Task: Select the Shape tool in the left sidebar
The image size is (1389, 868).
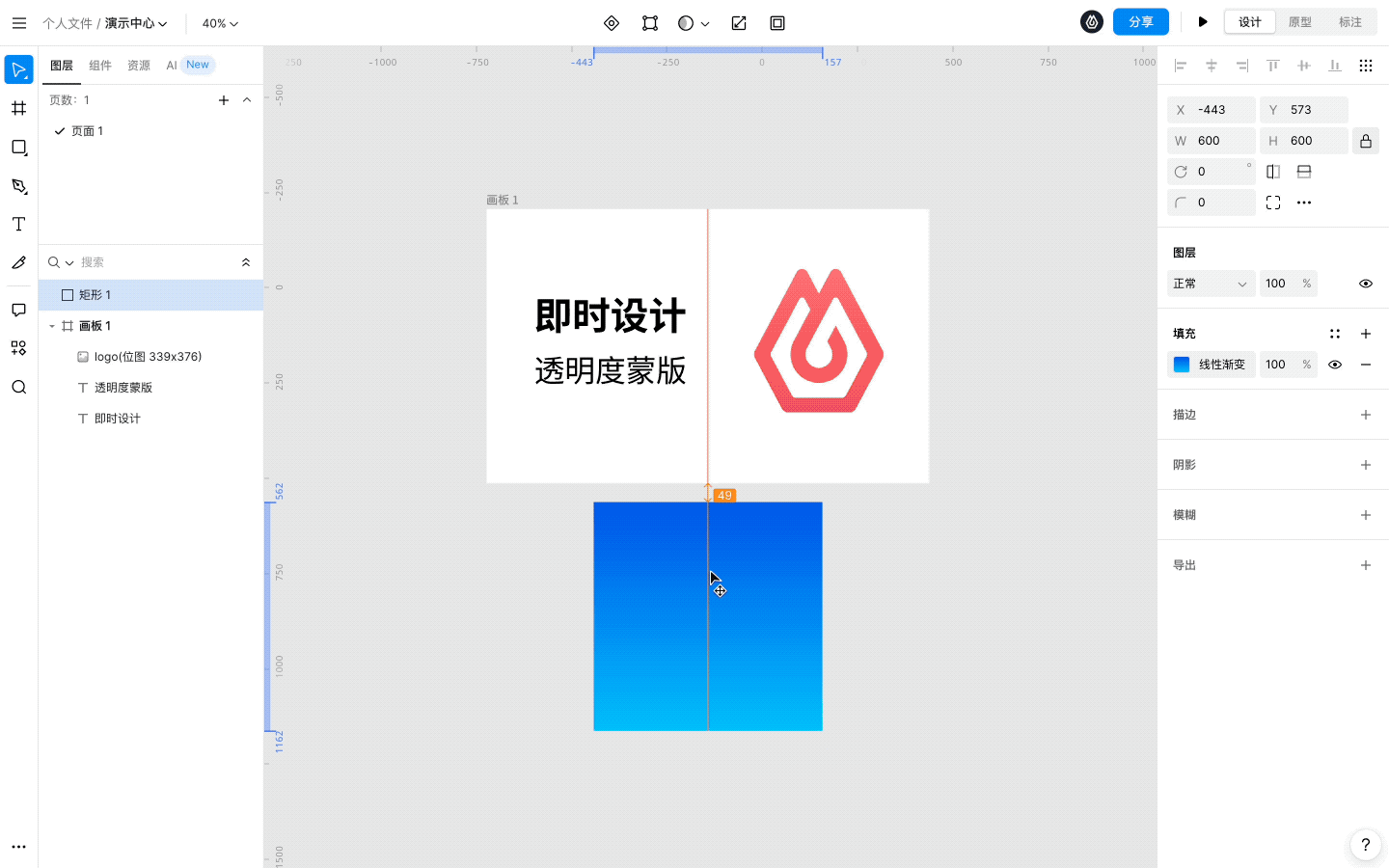Action: point(18,148)
